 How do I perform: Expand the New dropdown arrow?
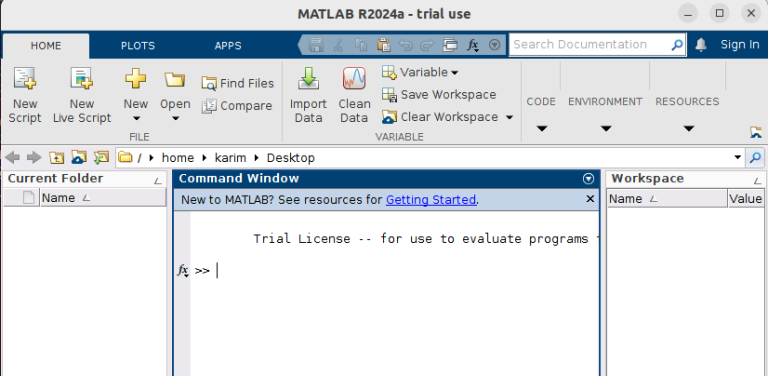pos(136,118)
